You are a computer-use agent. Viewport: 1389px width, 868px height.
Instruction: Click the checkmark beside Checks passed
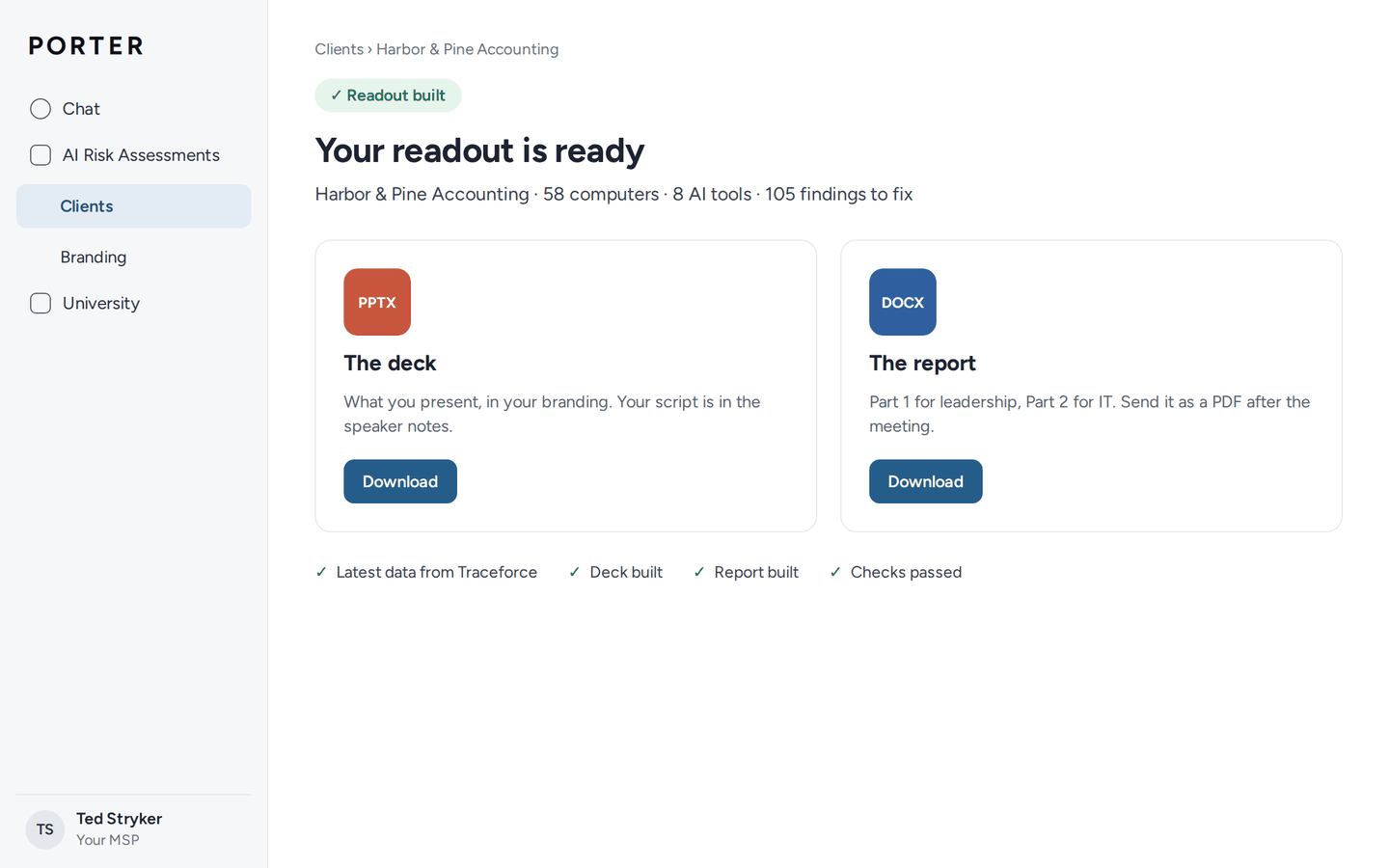[835, 572]
